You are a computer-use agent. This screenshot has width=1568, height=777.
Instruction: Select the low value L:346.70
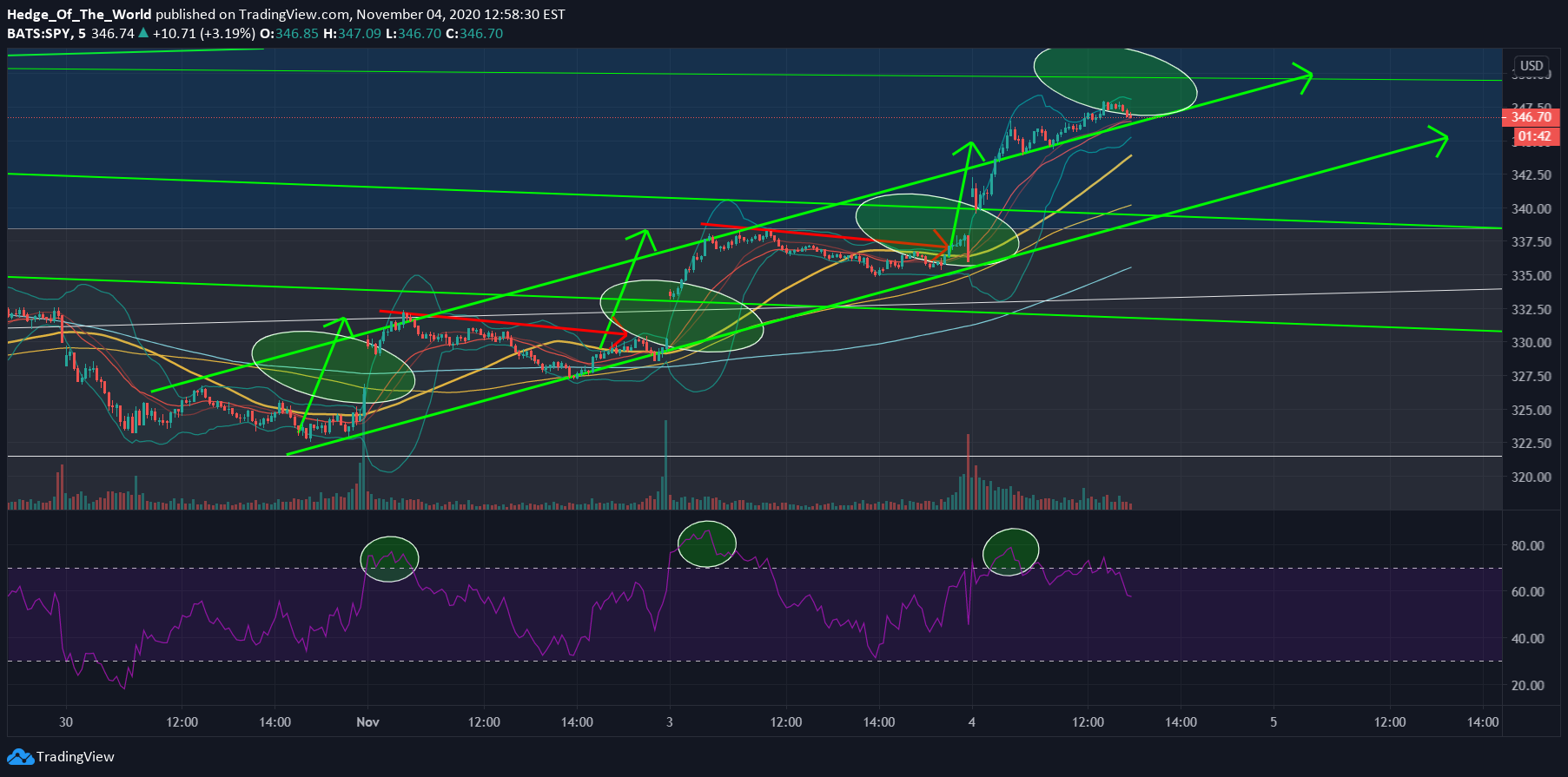414,33
